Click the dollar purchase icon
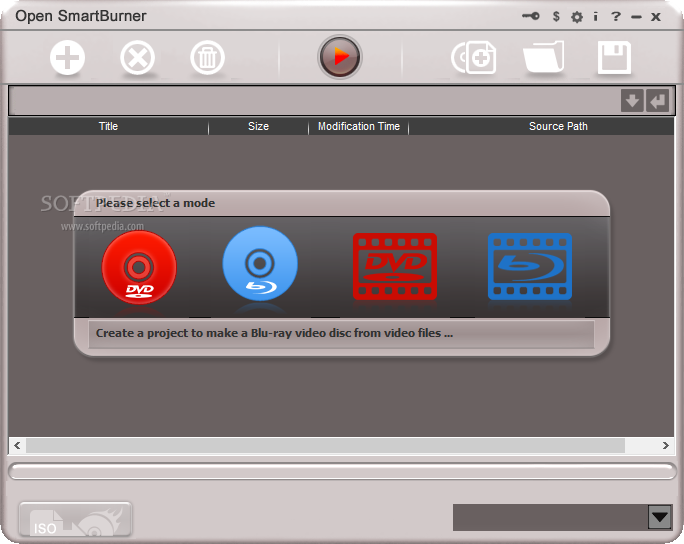The image size is (684, 544). coord(556,17)
